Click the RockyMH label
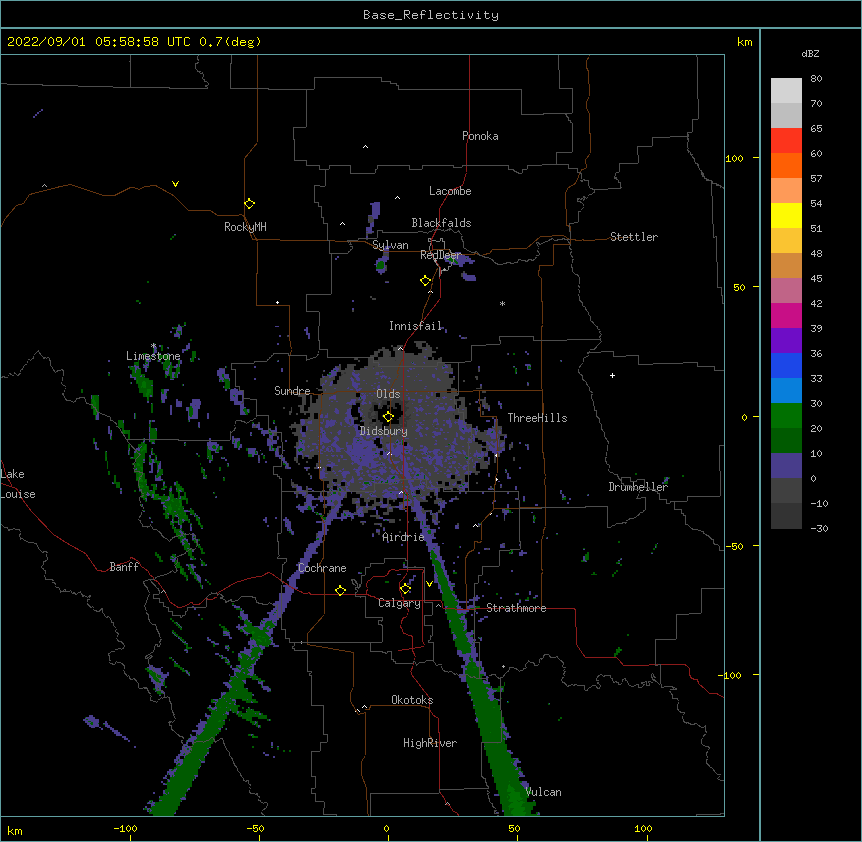Viewport: 862px width, 842px height. [x=245, y=227]
